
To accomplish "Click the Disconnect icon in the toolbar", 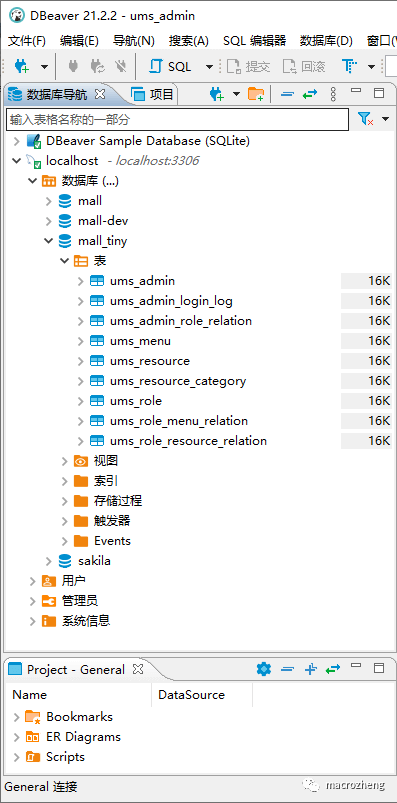I will coord(120,67).
